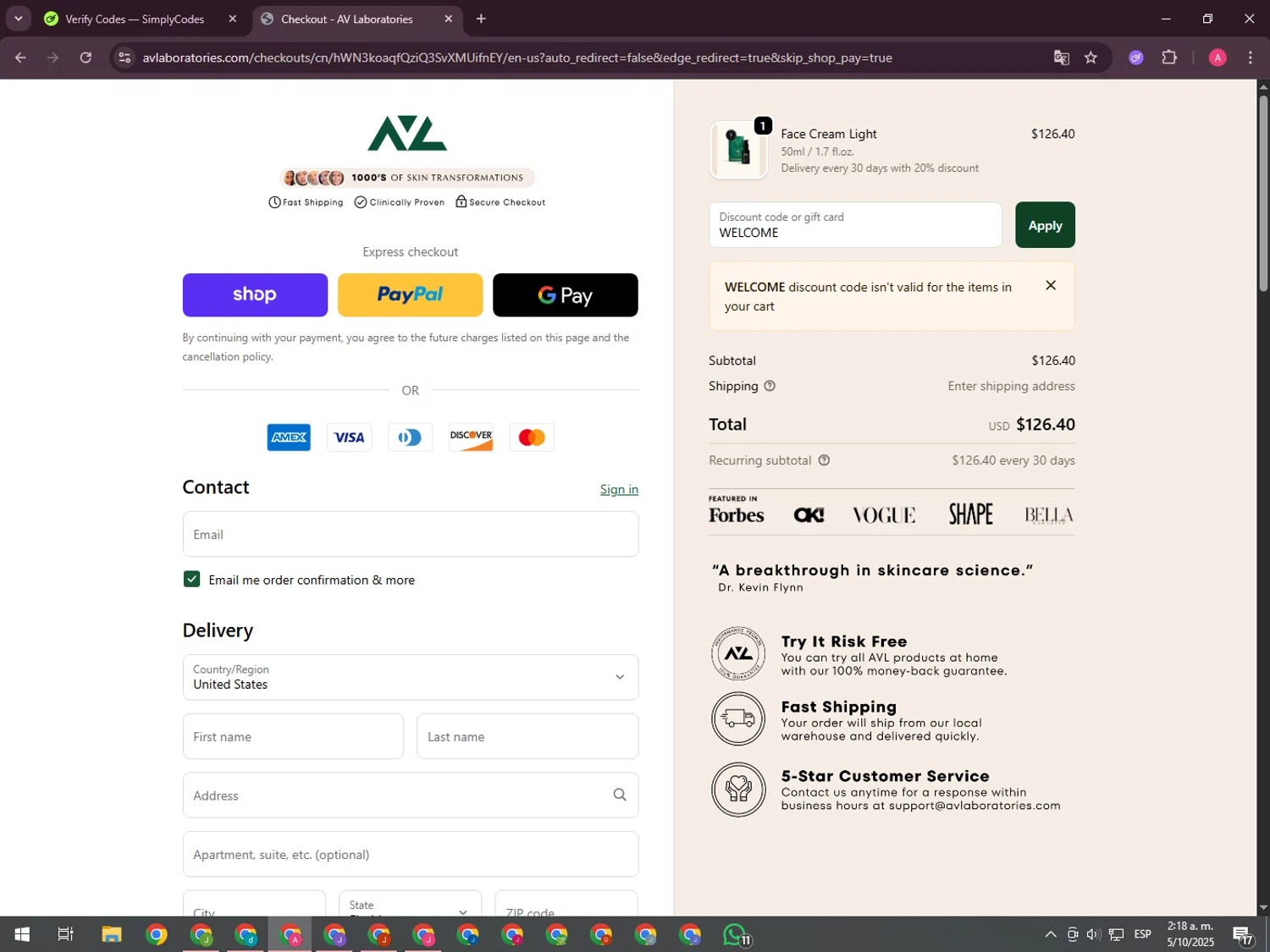Image resolution: width=1270 pixels, height=952 pixels.
Task: Click the ESP language indicator
Action: (1142, 934)
